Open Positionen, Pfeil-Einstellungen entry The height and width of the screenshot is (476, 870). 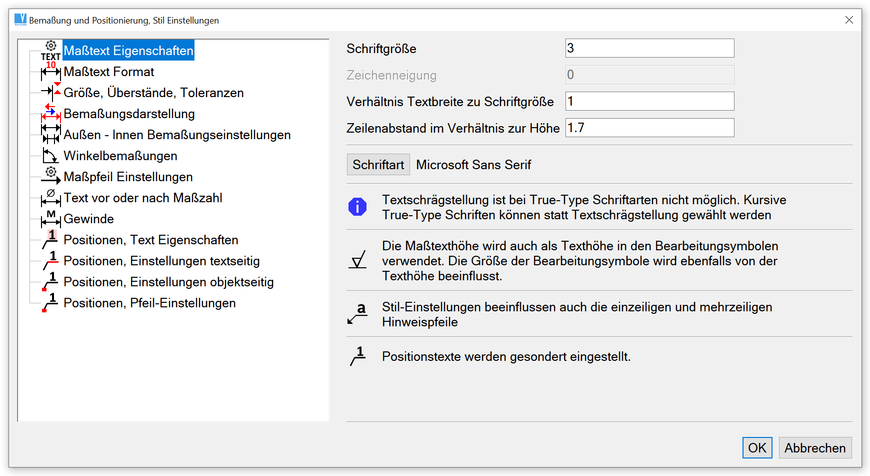(149, 303)
